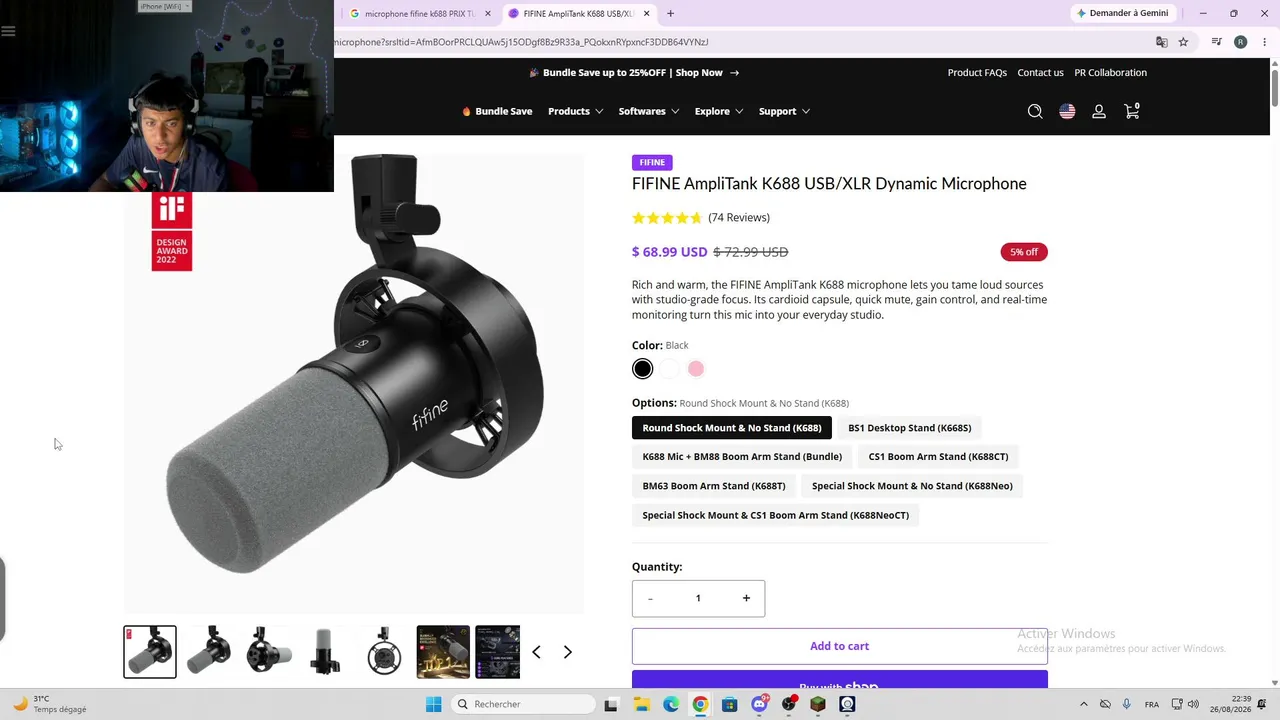This screenshot has width=1280, height=720.
Task: Open the weather widget showing 31°C
Action: click(50, 704)
